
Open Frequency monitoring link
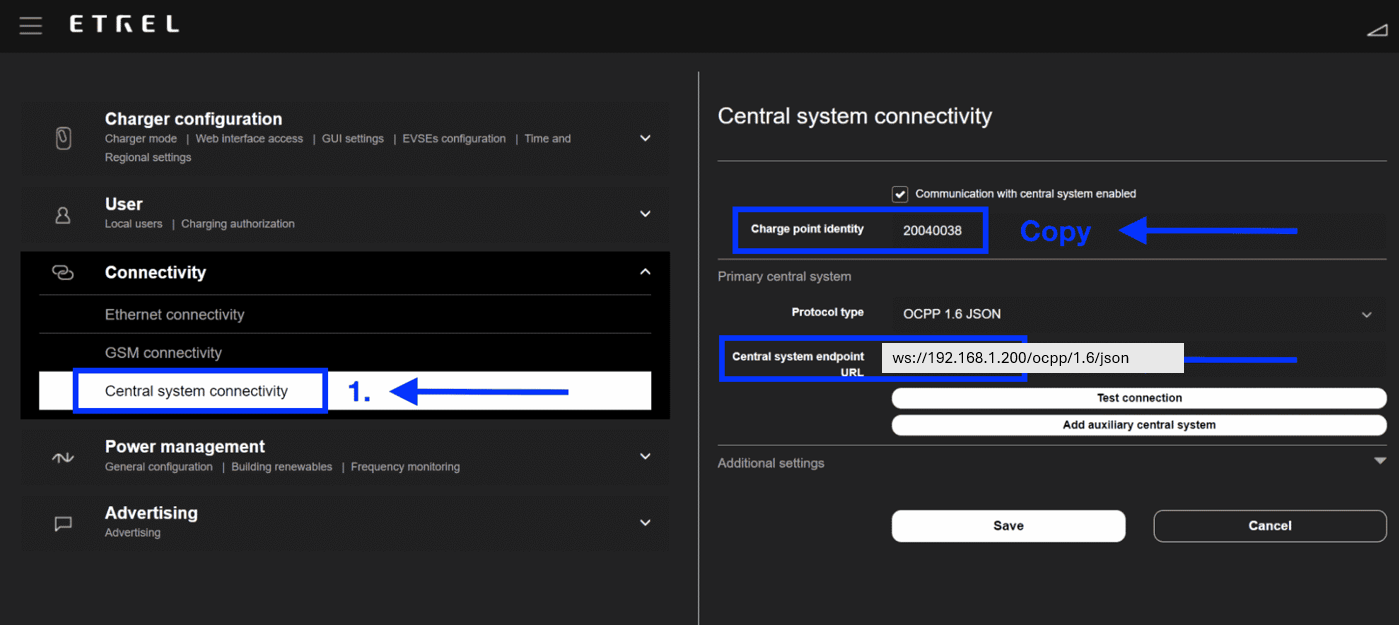point(405,467)
